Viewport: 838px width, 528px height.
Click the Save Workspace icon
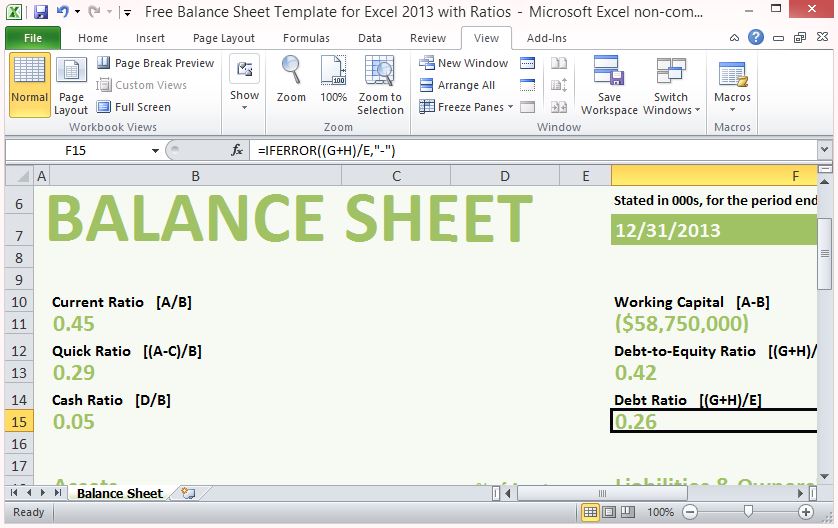(609, 74)
